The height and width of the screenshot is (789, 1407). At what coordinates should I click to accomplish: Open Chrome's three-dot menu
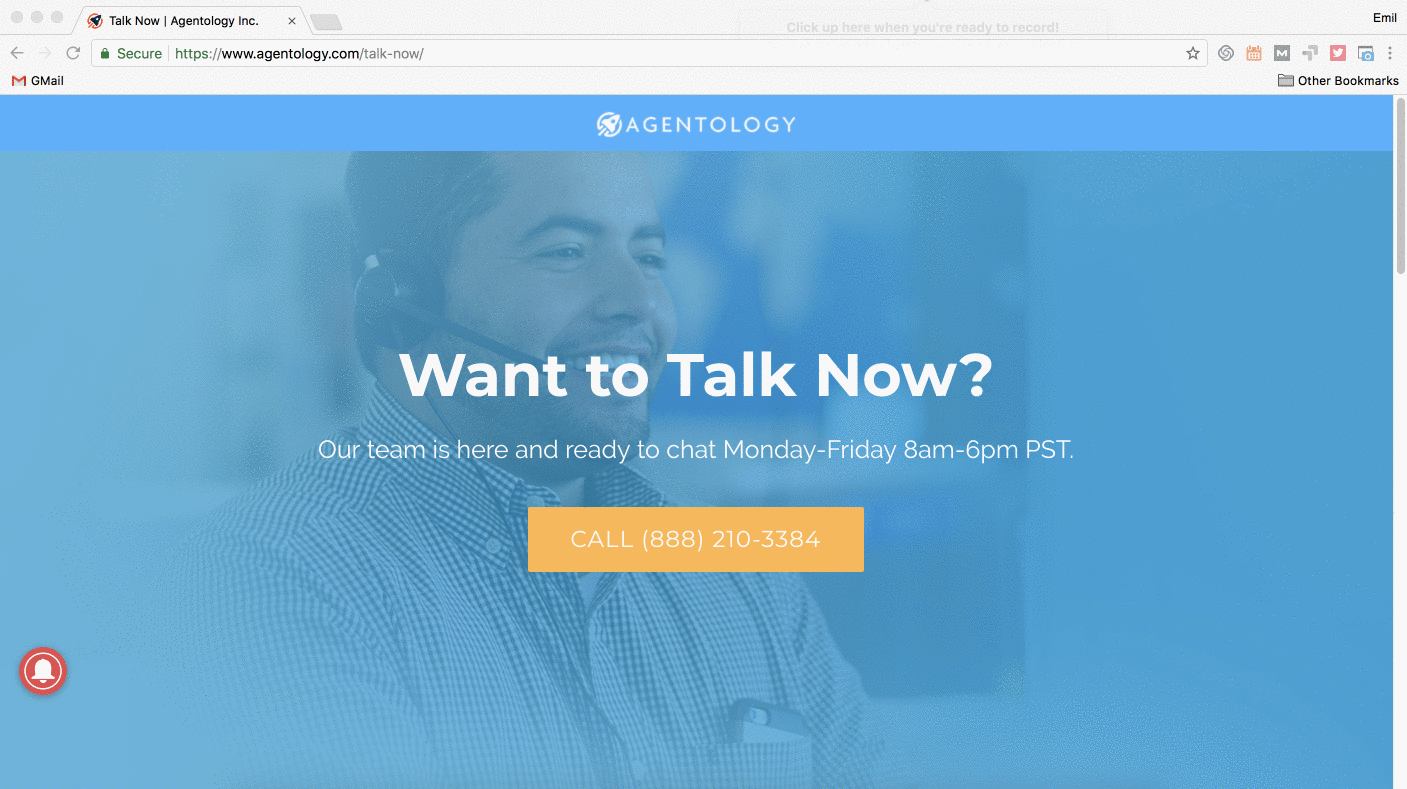tap(1390, 54)
